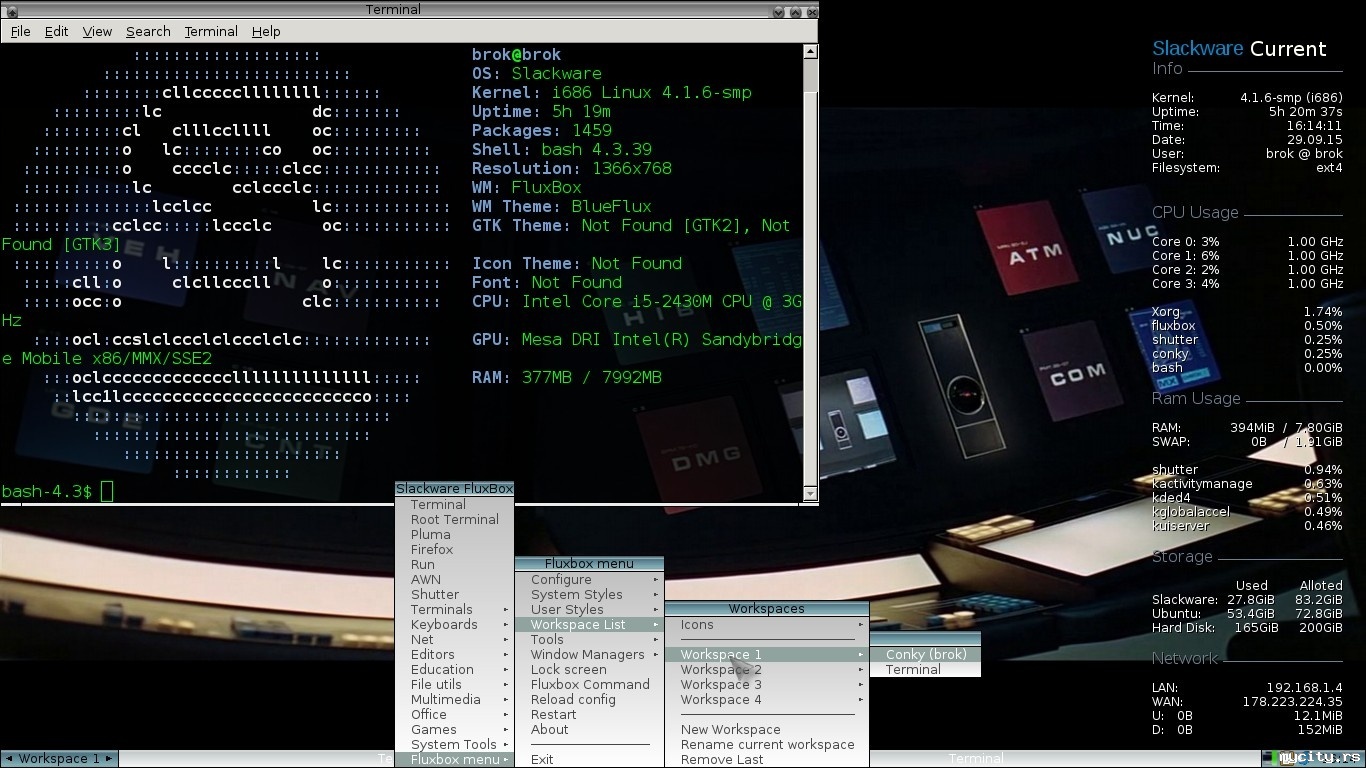Click the bash-4.3$ prompt cursor in Terminal
The height and width of the screenshot is (768, 1366).
107,491
